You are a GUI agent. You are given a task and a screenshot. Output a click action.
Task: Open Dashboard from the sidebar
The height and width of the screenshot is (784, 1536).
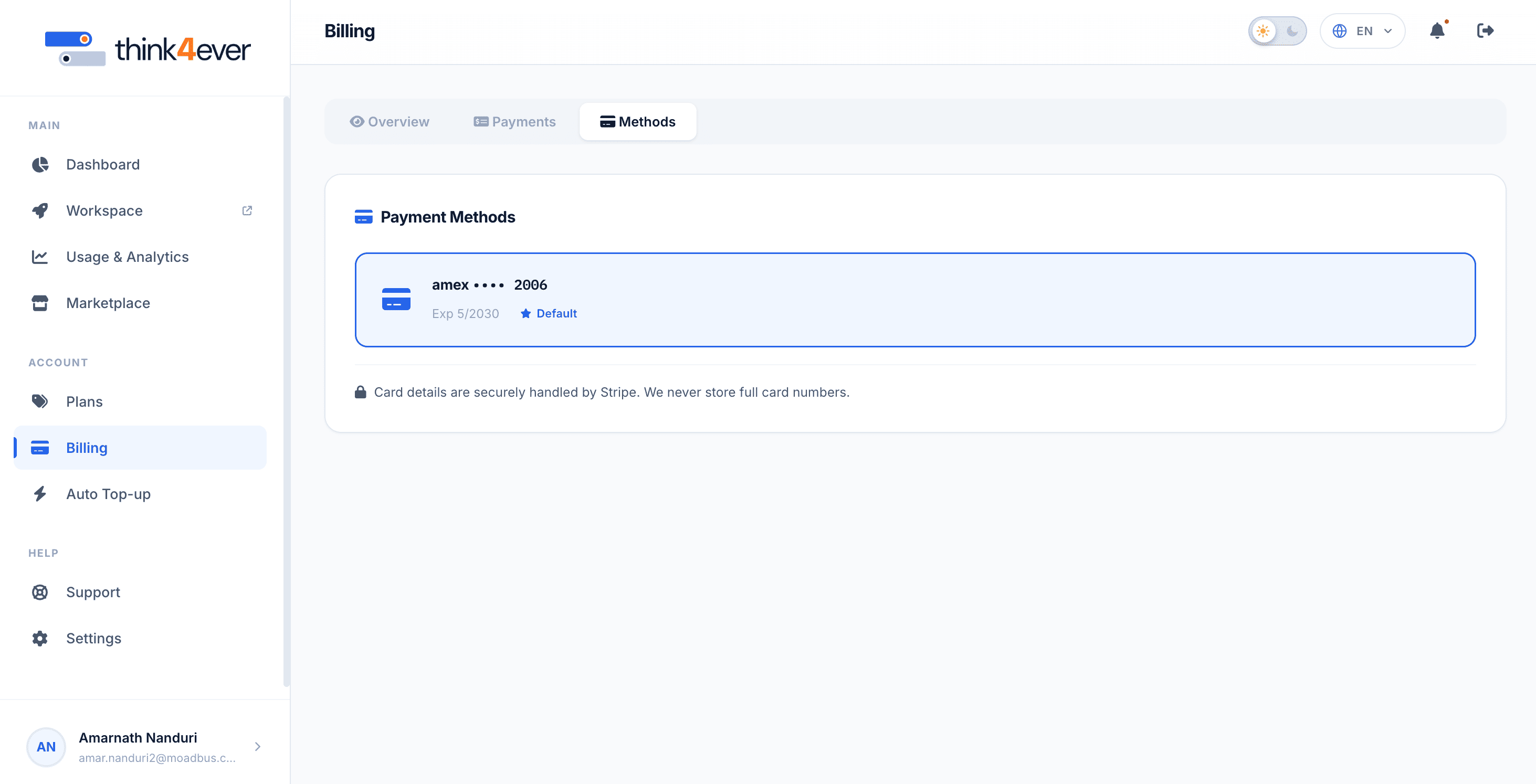[x=140, y=165]
